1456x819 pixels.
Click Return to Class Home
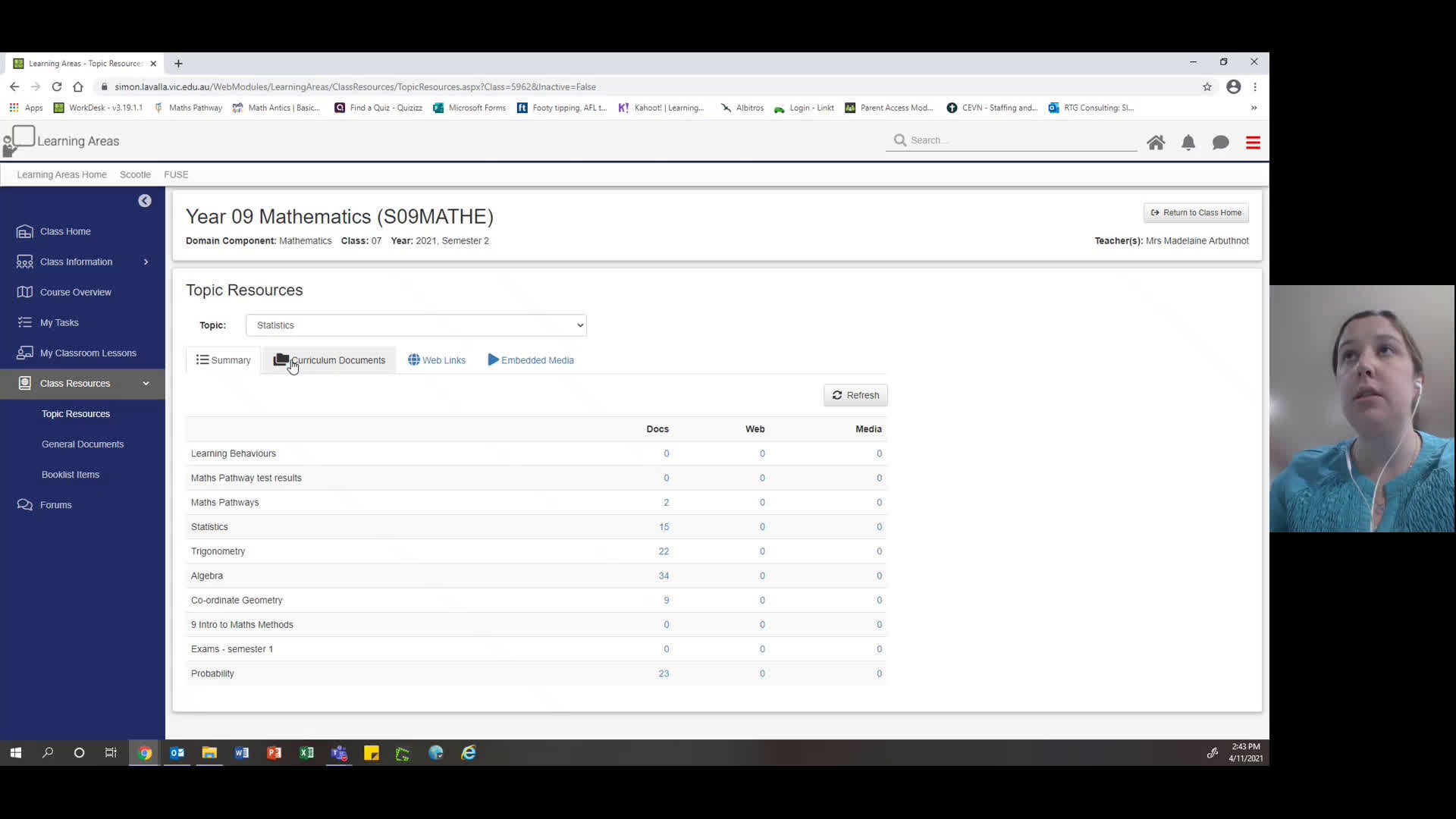[1196, 212]
